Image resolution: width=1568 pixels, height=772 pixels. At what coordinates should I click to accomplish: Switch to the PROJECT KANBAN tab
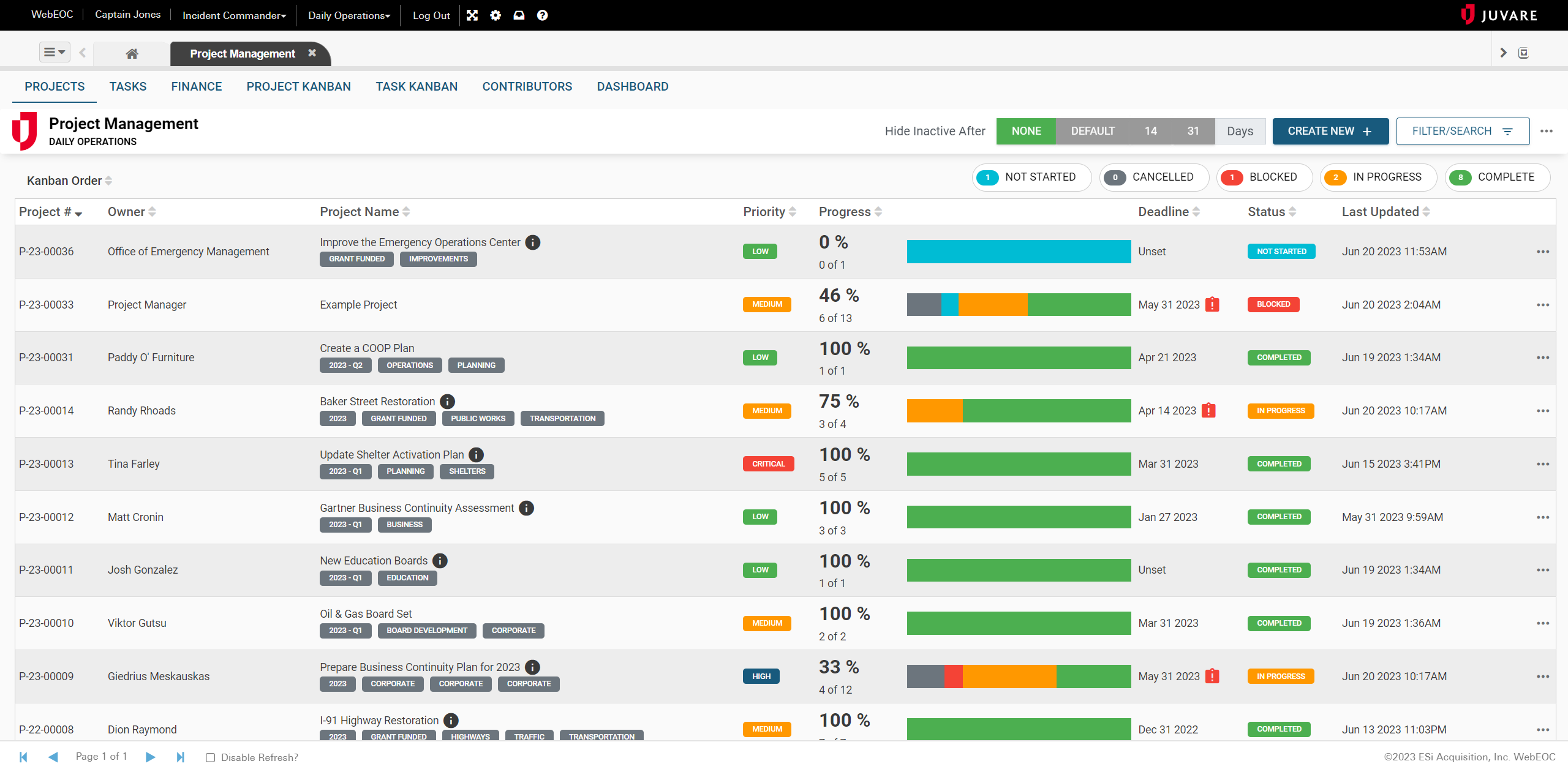[x=299, y=86]
